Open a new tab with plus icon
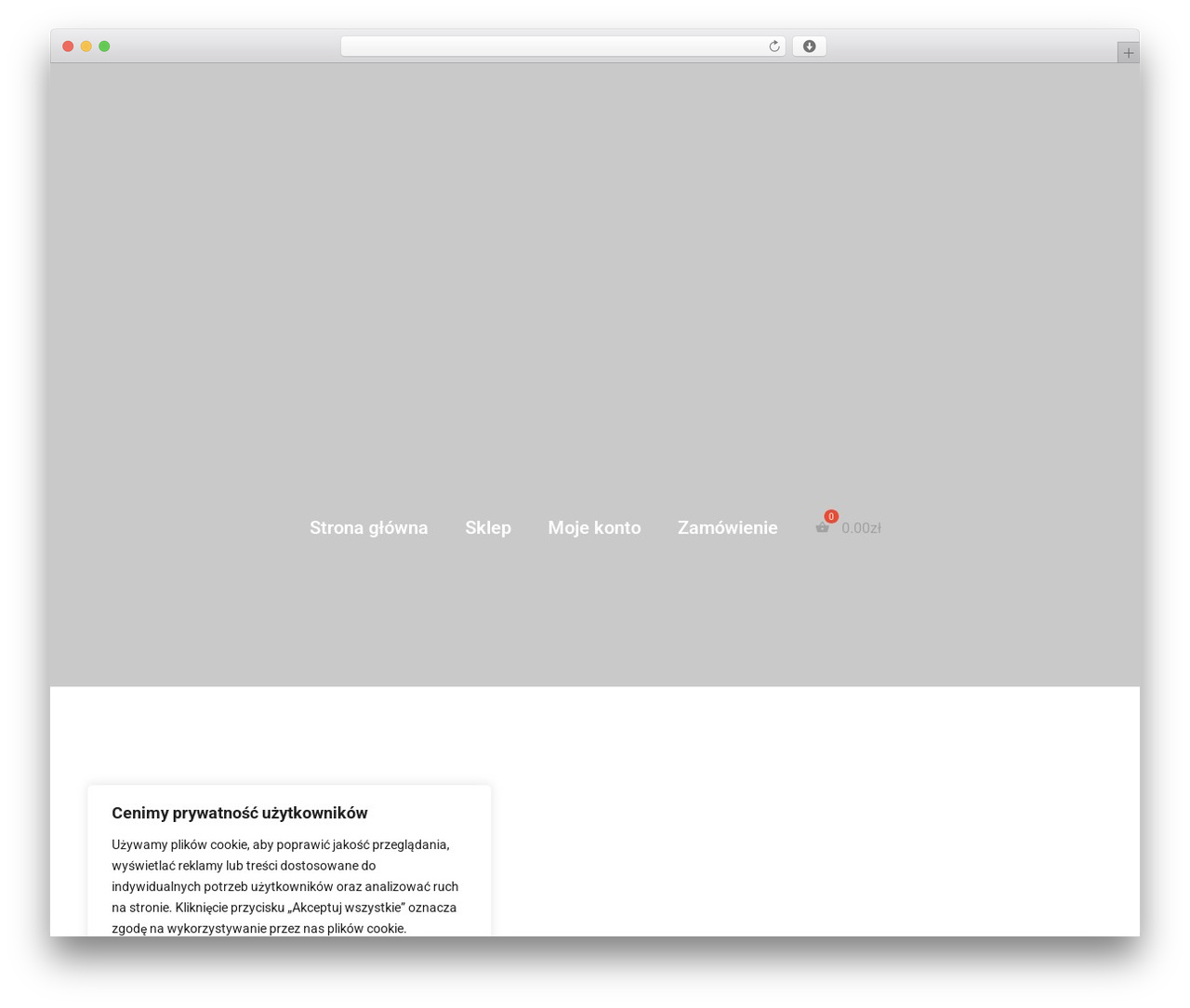1190x1008 pixels. pos(1128,53)
